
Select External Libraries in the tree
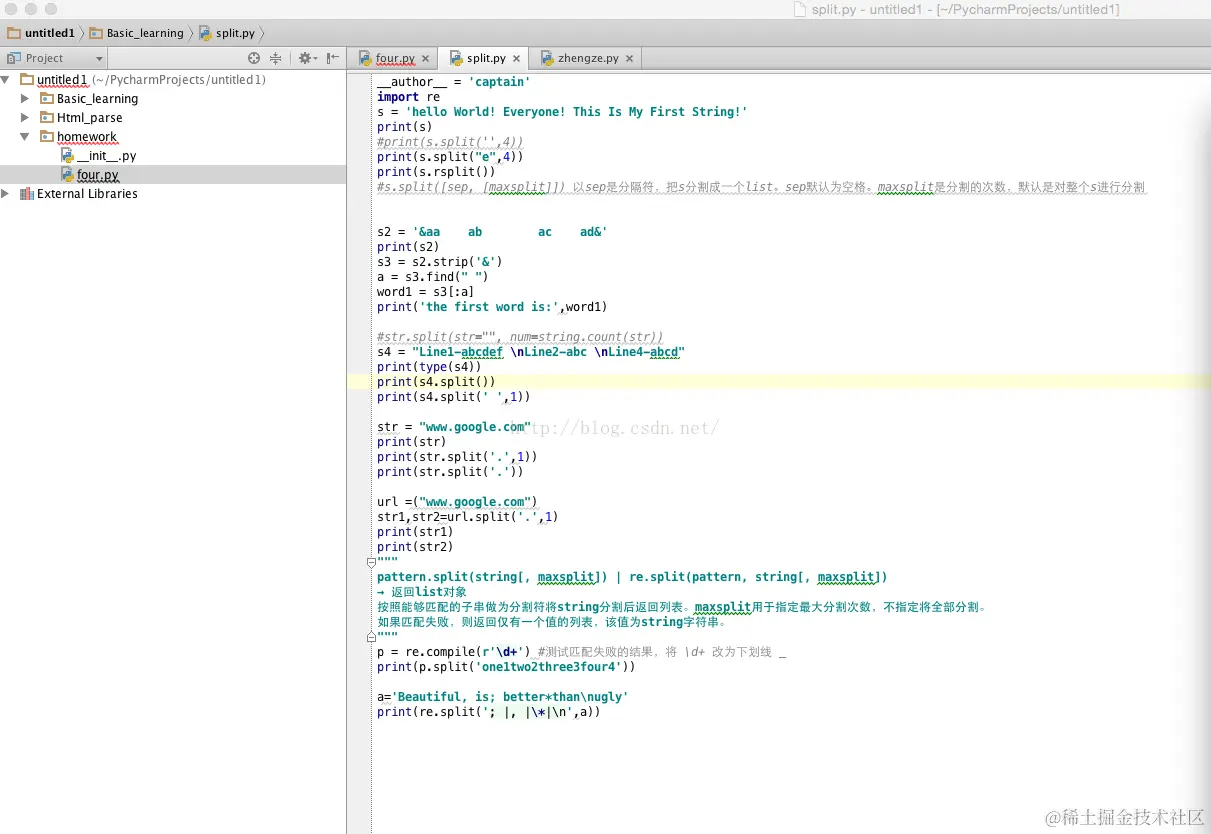coord(173,193)
